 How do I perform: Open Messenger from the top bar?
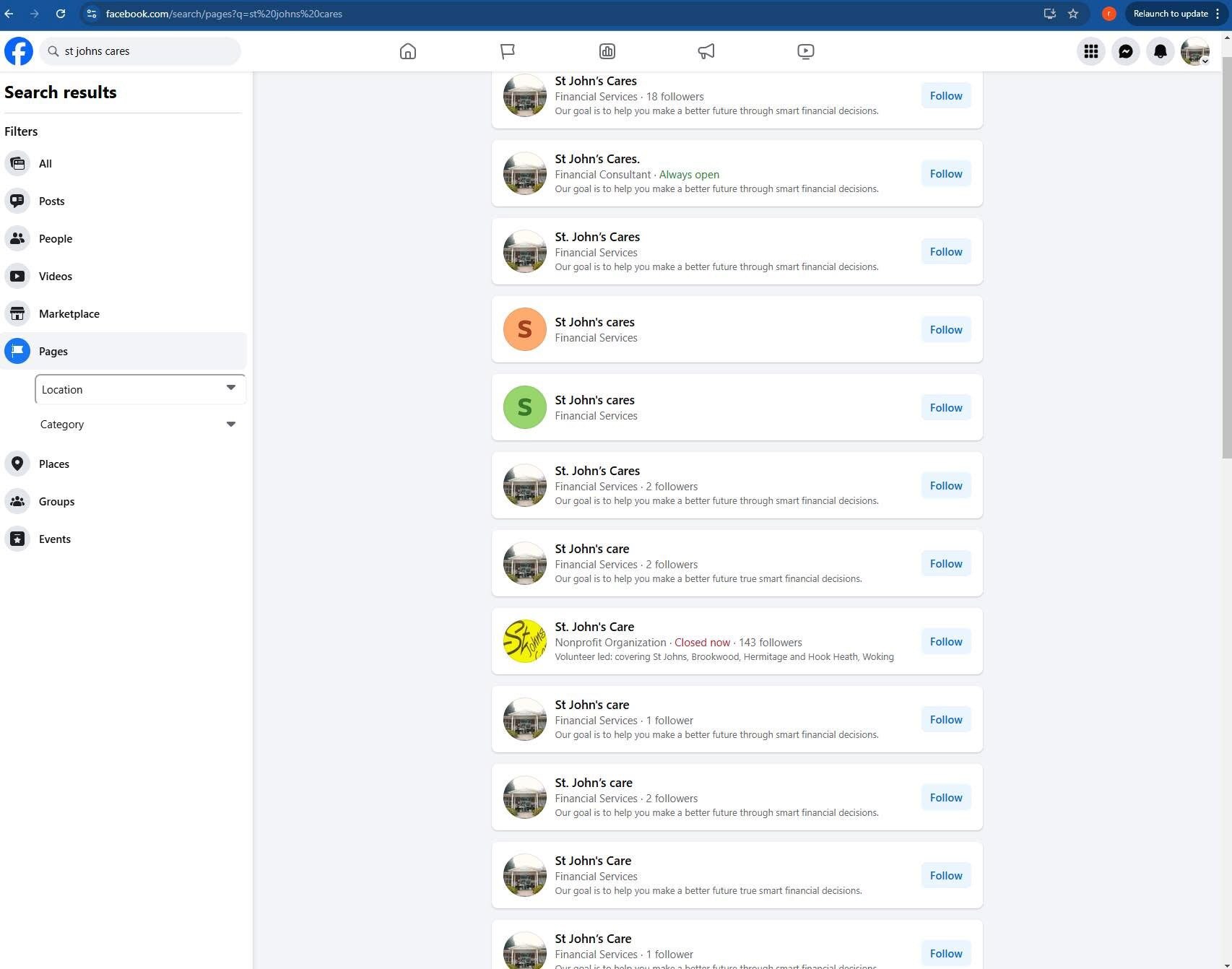point(1125,51)
